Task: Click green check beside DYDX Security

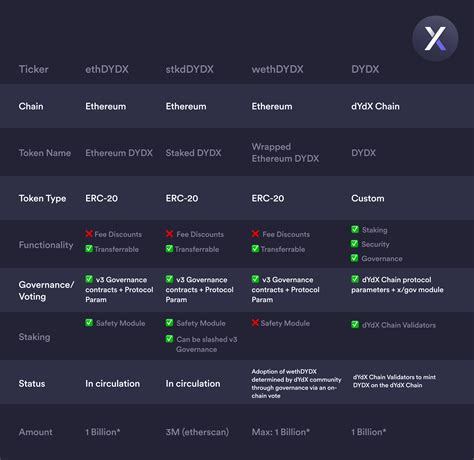Action: click(x=355, y=244)
